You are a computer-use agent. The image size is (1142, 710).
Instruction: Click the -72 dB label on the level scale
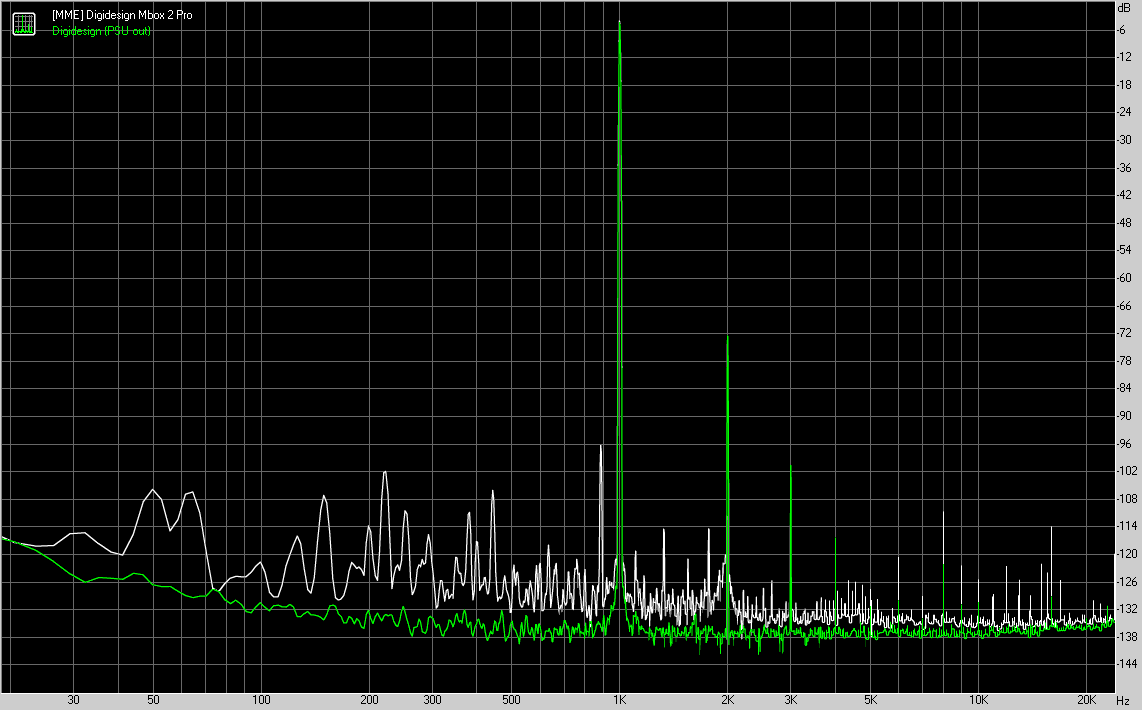pyautogui.click(x=1127, y=333)
